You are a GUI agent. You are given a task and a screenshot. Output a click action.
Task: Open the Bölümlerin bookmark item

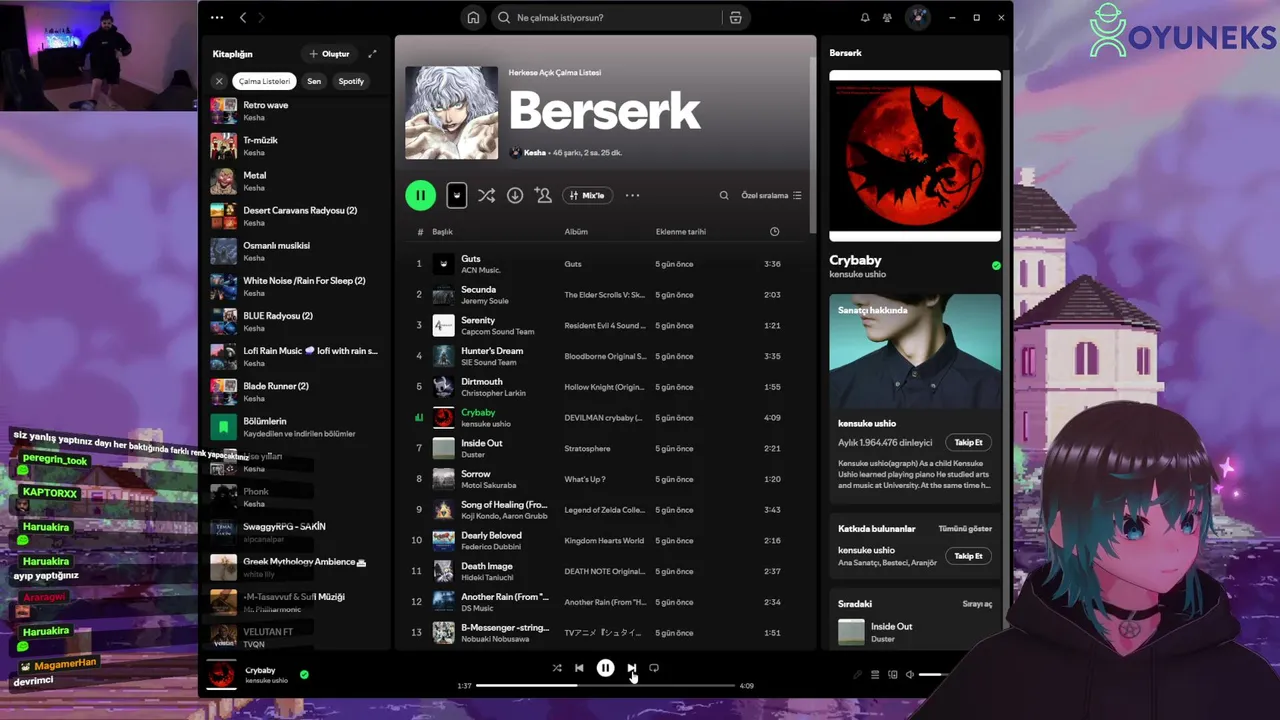pos(294,427)
